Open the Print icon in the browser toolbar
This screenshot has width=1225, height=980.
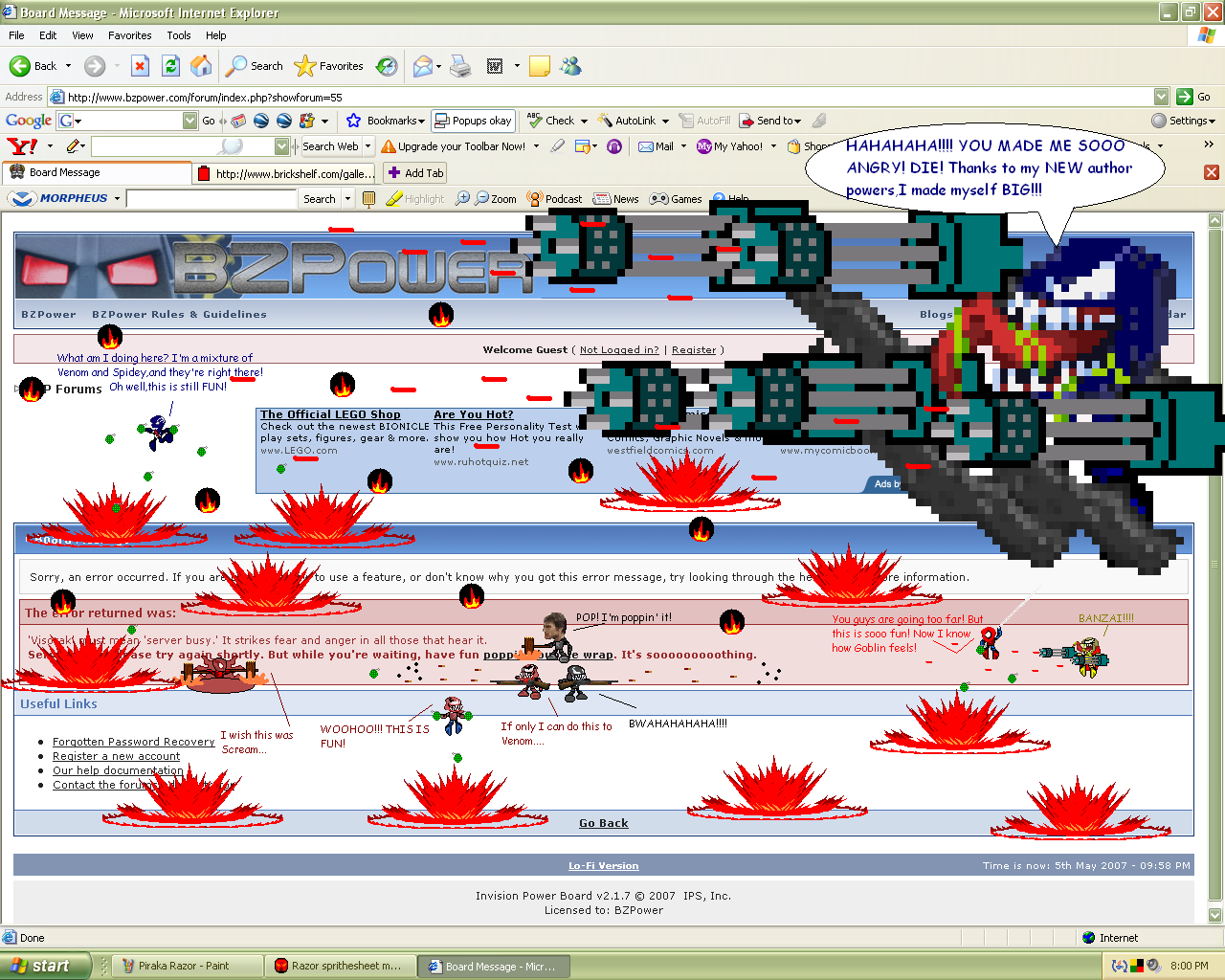(x=460, y=65)
